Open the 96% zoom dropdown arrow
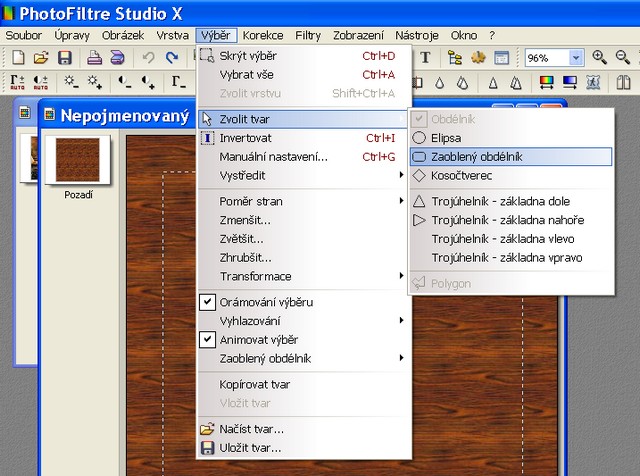The image size is (640, 476). click(576, 58)
